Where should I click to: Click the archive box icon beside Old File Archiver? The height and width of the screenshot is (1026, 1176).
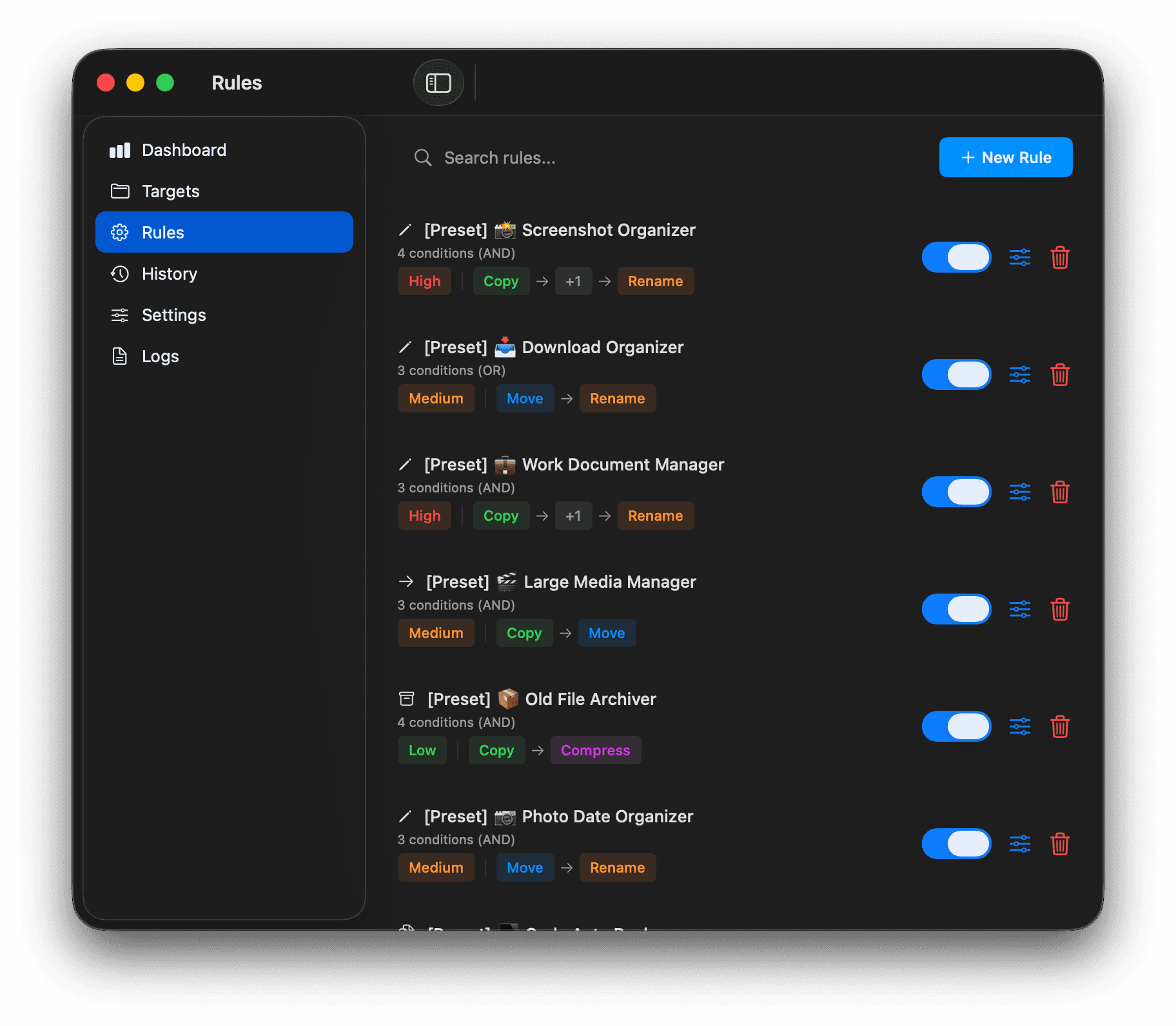[406, 699]
